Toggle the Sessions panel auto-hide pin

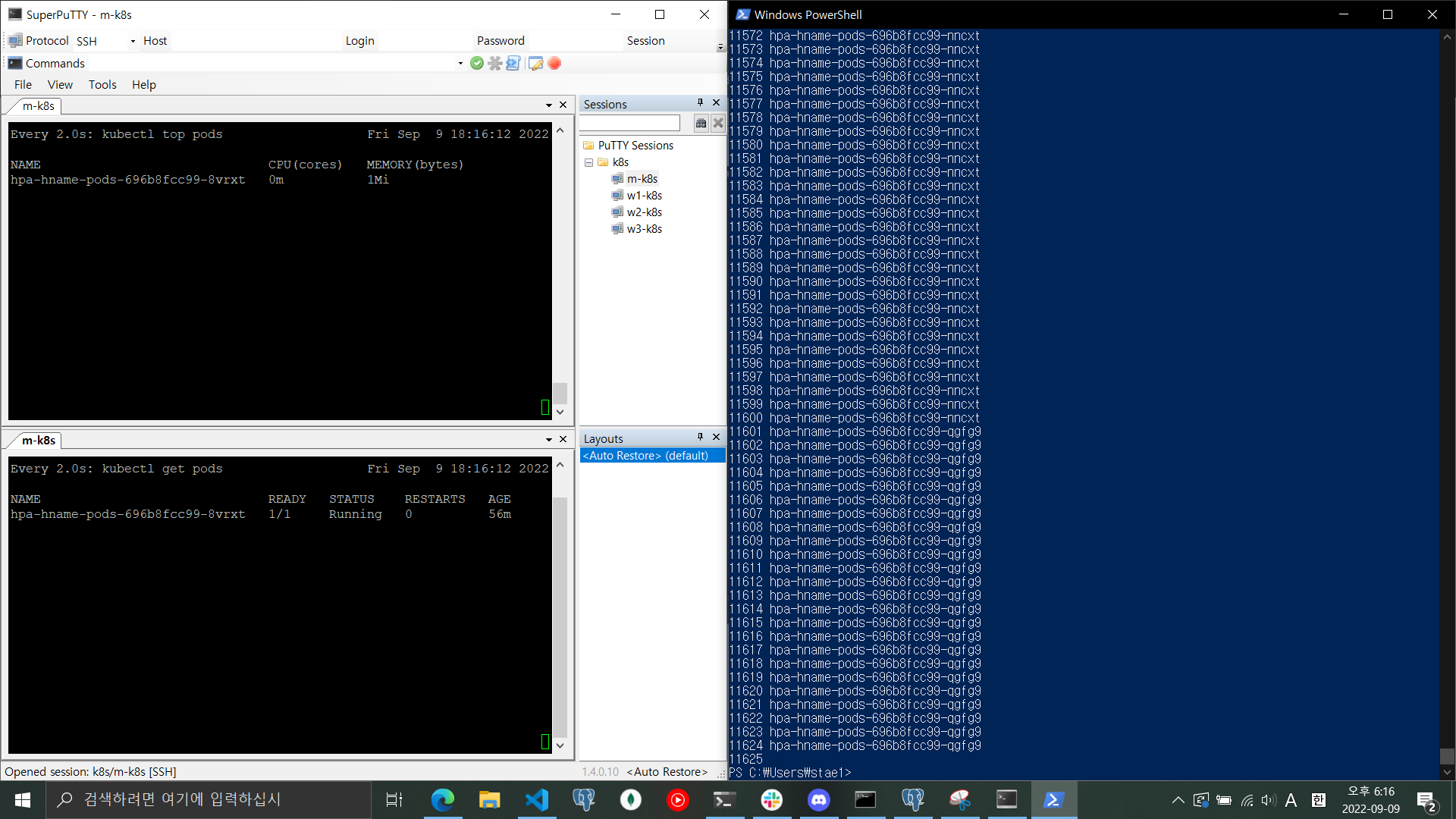point(700,102)
